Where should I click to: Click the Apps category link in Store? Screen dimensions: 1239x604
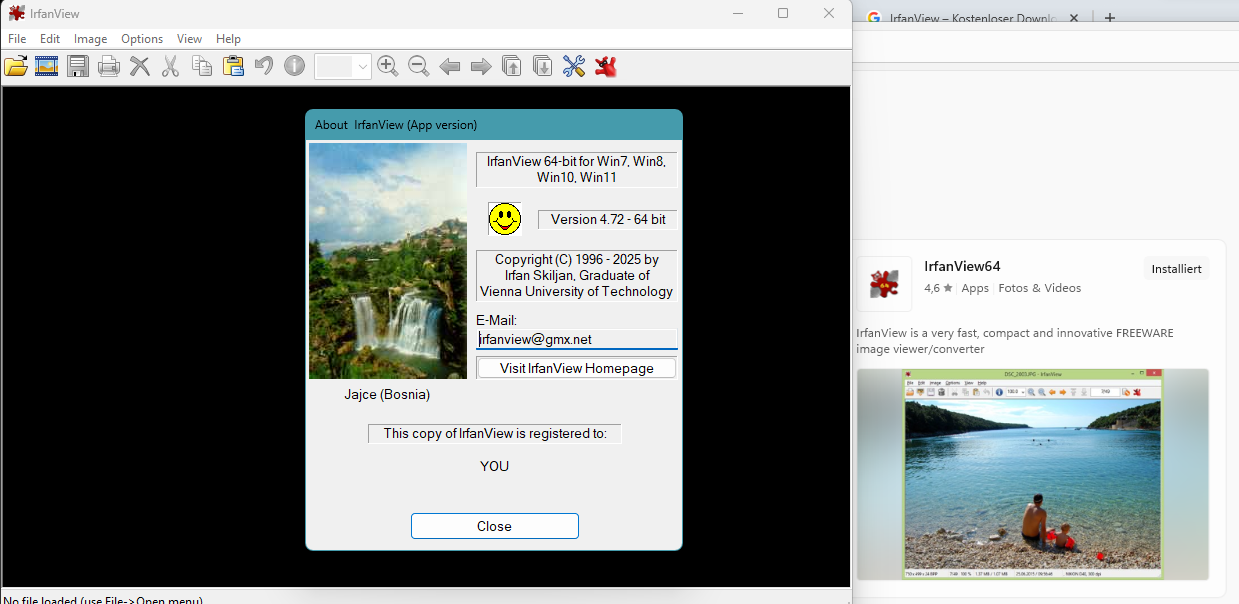point(974,288)
